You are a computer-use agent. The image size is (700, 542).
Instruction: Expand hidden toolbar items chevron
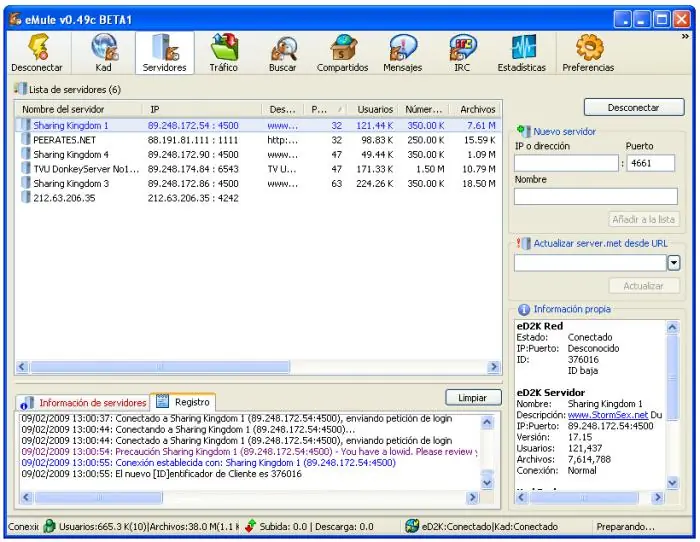685,37
